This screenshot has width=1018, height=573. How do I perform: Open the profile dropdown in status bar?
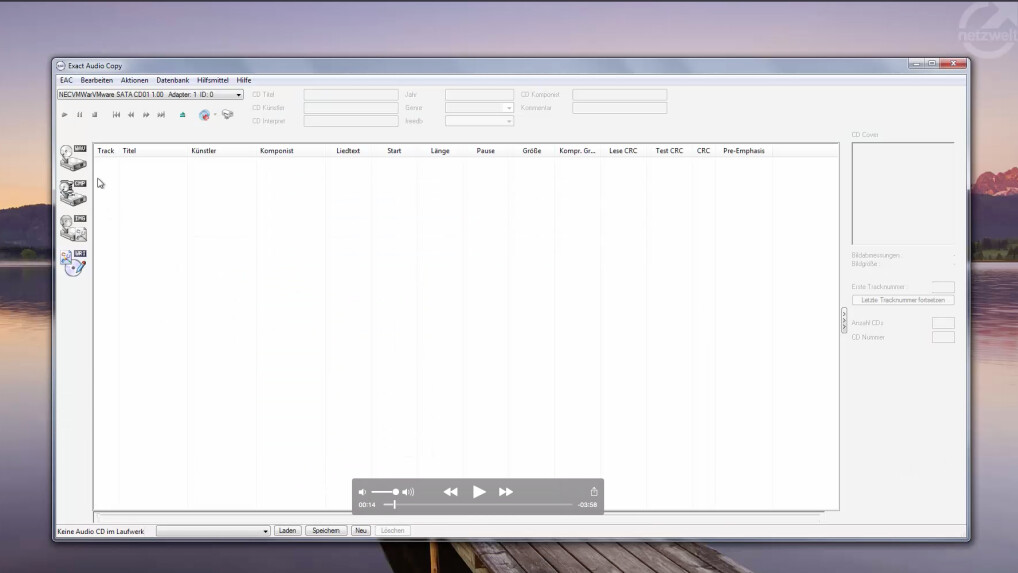click(265, 531)
